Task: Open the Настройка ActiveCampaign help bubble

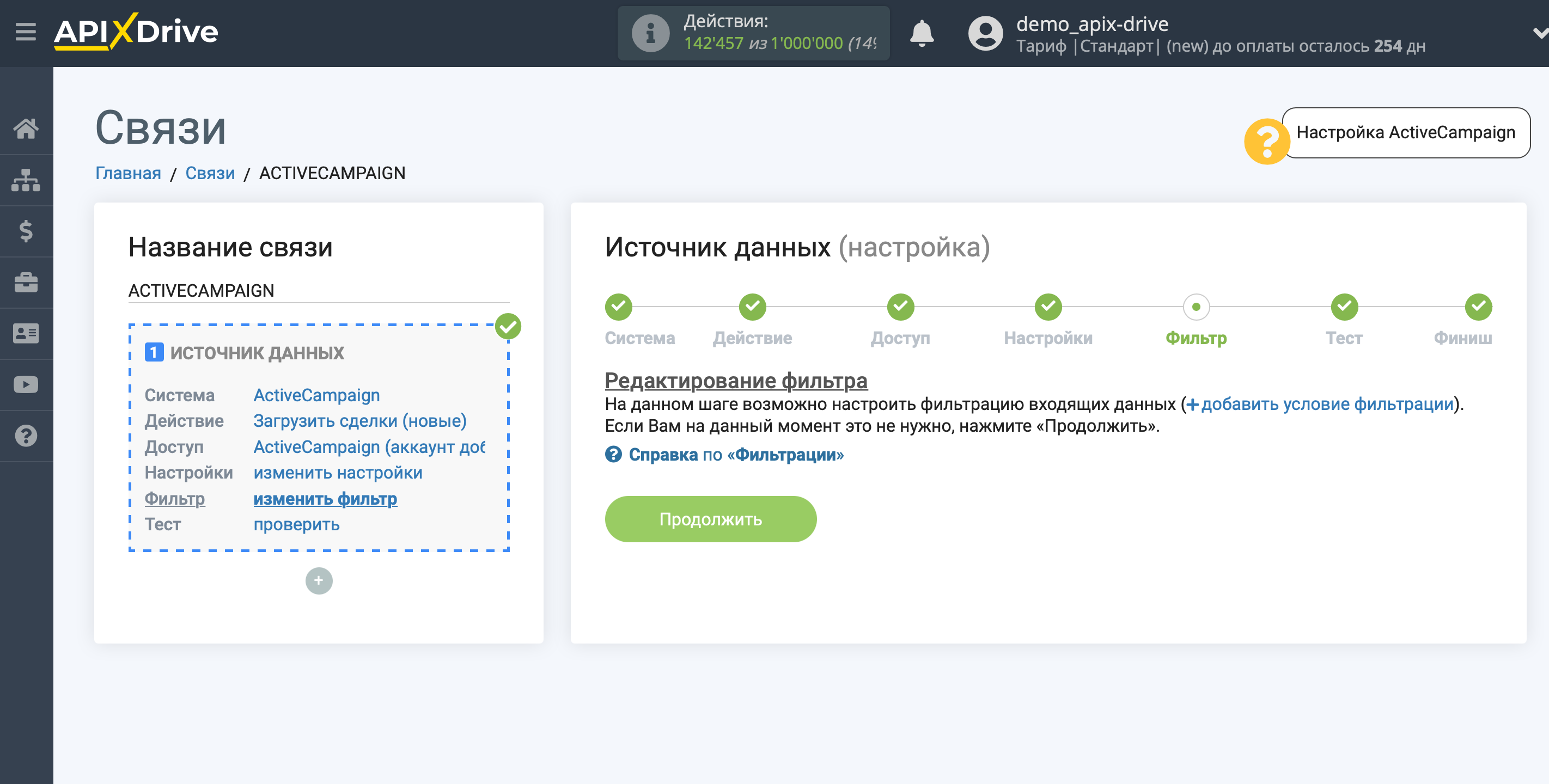Action: (x=1405, y=132)
